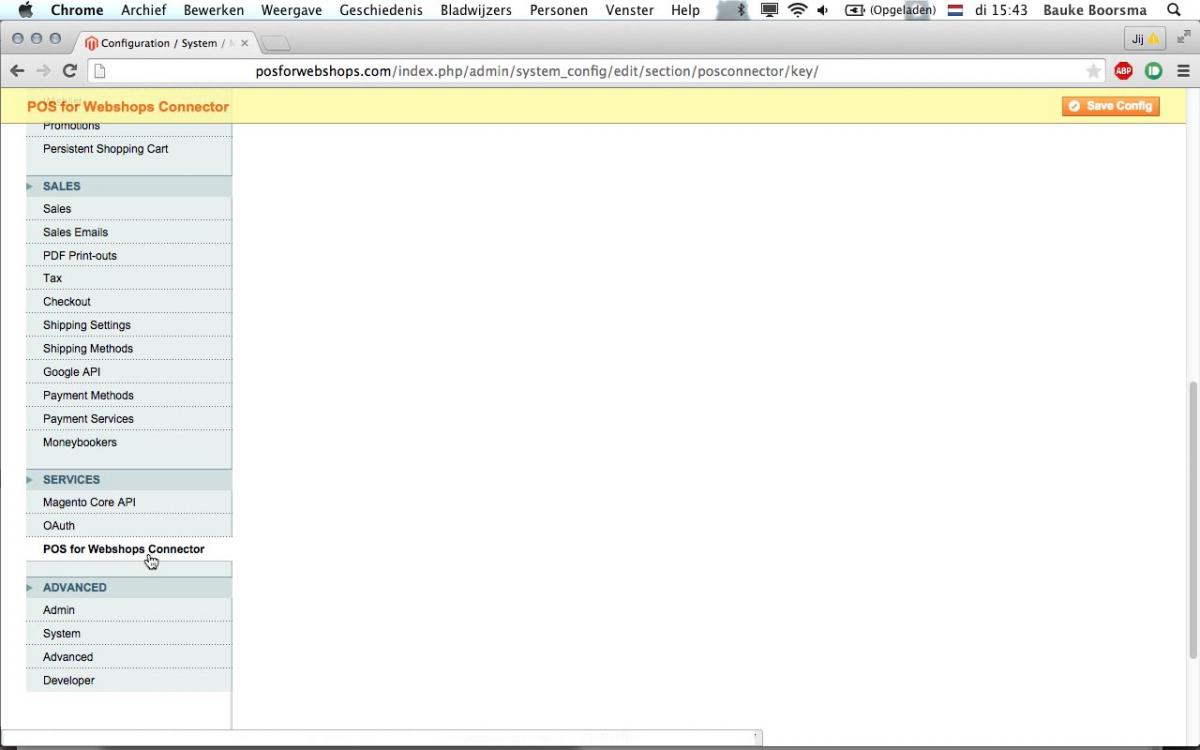Open the display mirroring menu icon
This screenshot has width=1200, height=750.
coord(769,10)
